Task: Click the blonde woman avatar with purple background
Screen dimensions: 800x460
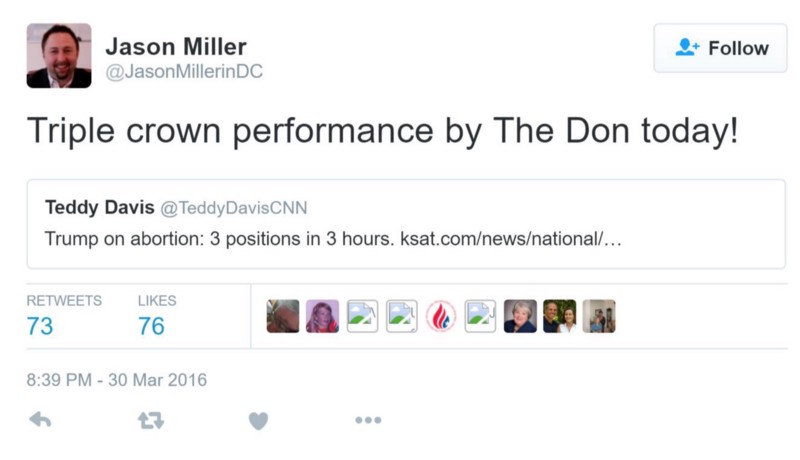Action: tap(322, 316)
